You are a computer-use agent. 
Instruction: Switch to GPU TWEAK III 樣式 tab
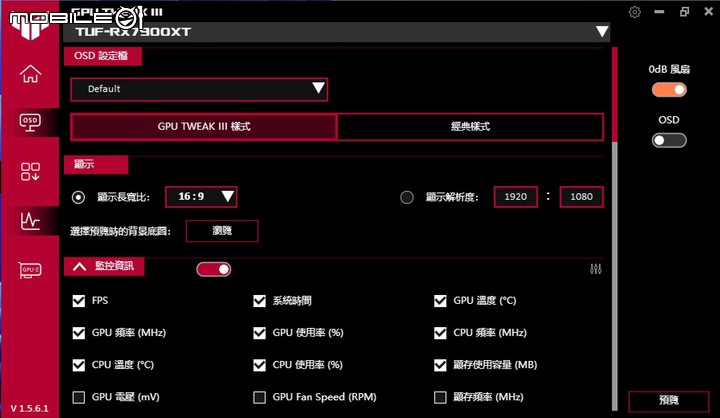pyautogui.click(x=204, y=126)
